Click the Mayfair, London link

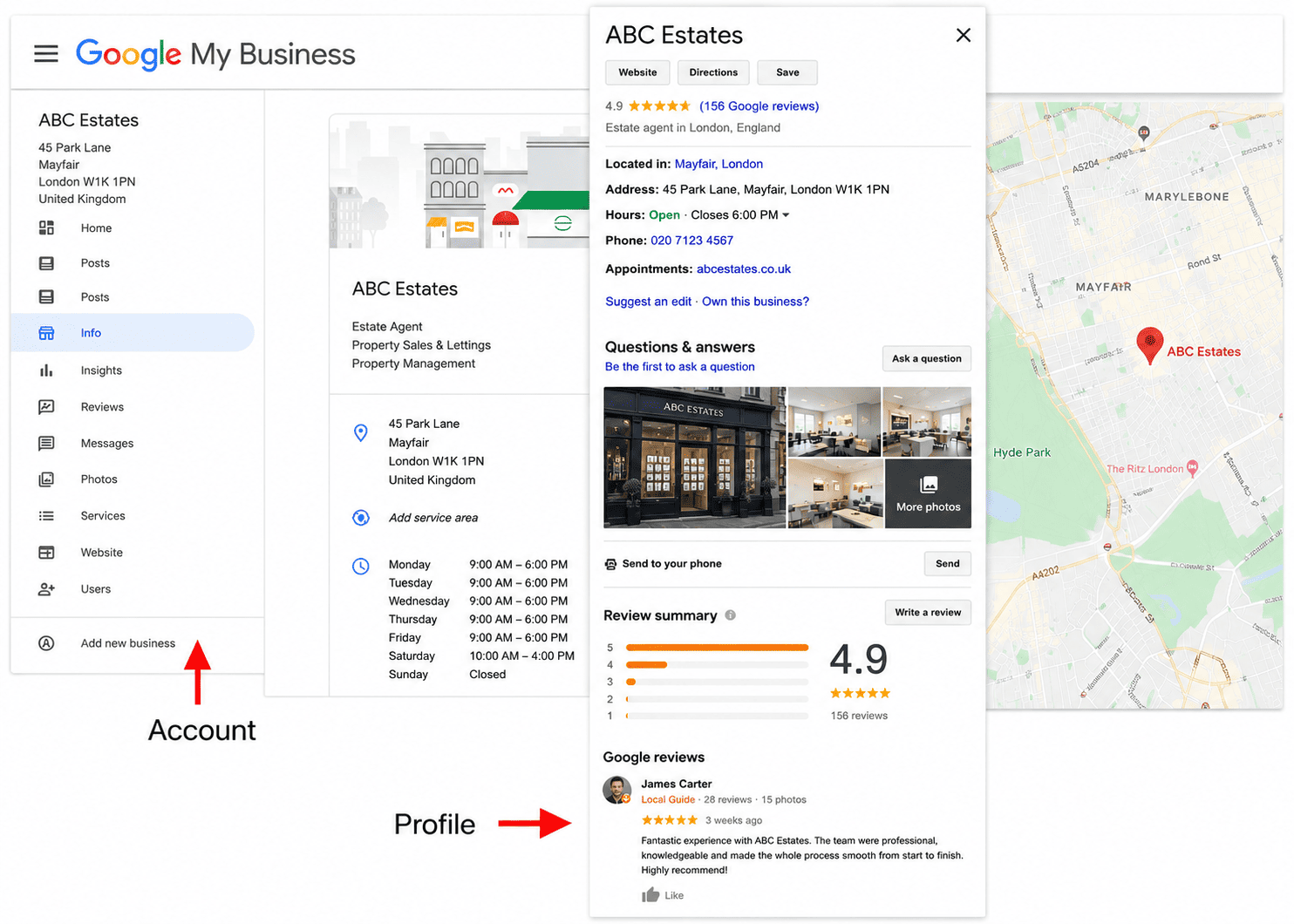click(719, 164)
